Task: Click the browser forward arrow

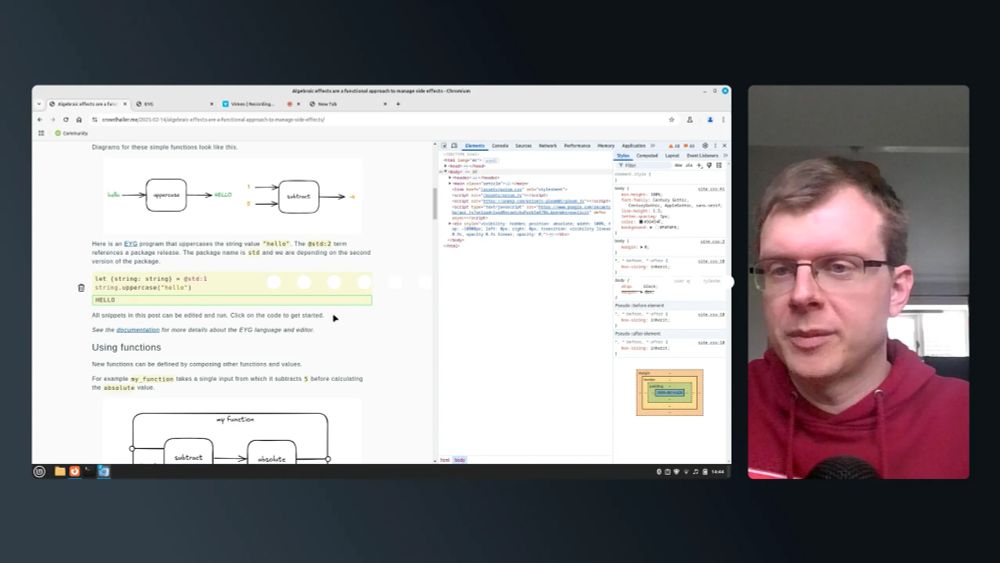Action: (53, 120)
